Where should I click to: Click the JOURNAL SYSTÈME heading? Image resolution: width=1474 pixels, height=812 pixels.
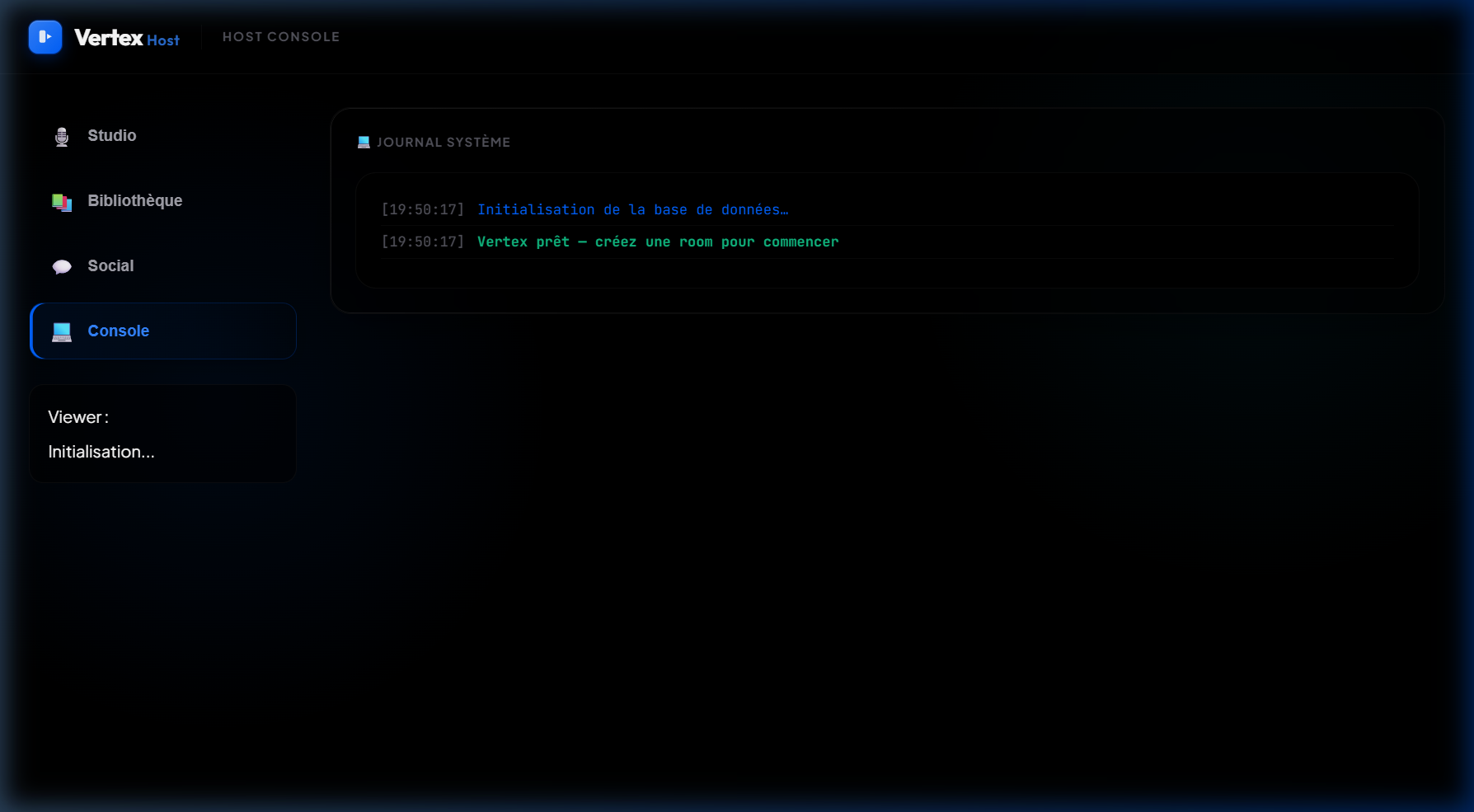coord(444,142)
